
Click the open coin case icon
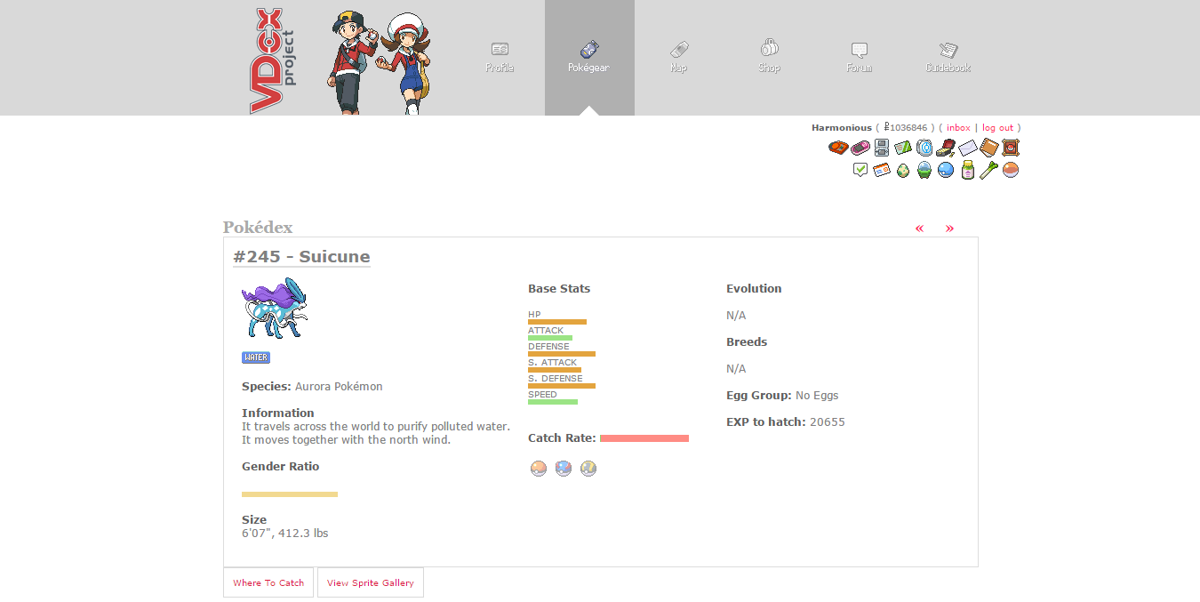945,148
